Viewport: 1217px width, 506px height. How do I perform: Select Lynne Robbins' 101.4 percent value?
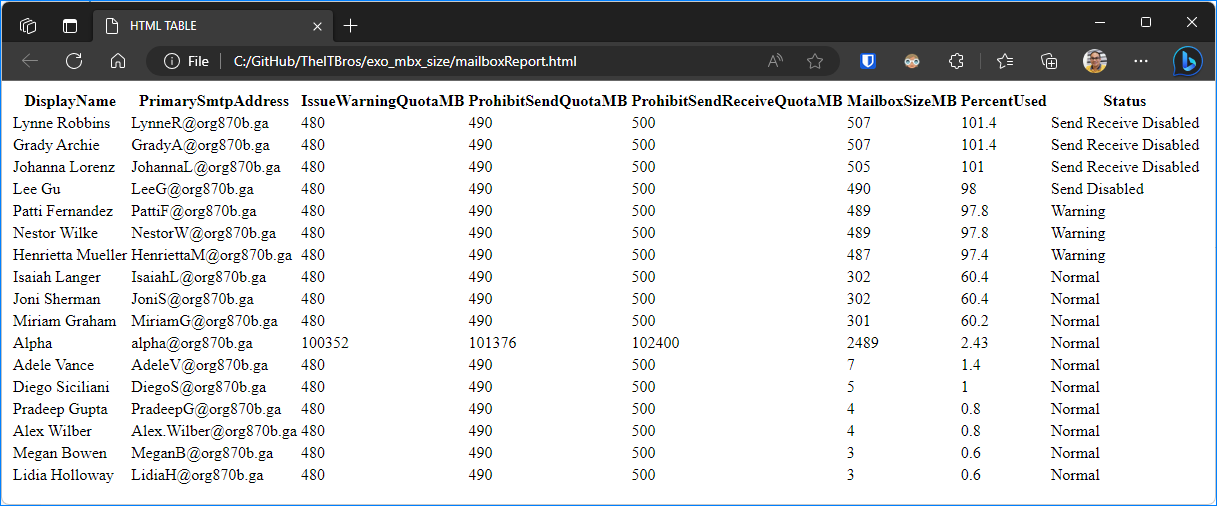979,123
